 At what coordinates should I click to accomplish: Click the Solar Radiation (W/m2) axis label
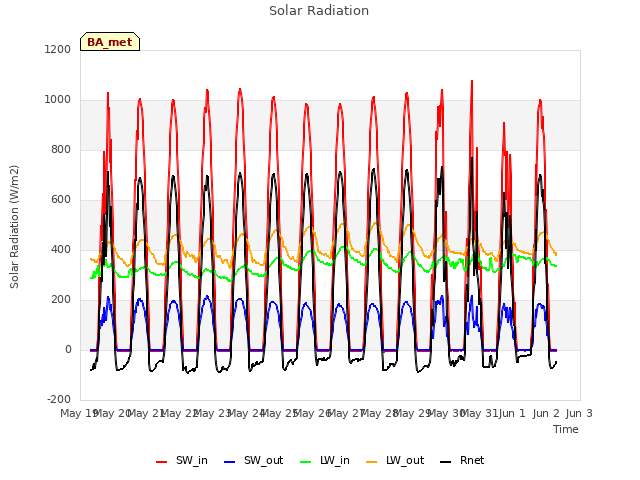tap(14, 227)
